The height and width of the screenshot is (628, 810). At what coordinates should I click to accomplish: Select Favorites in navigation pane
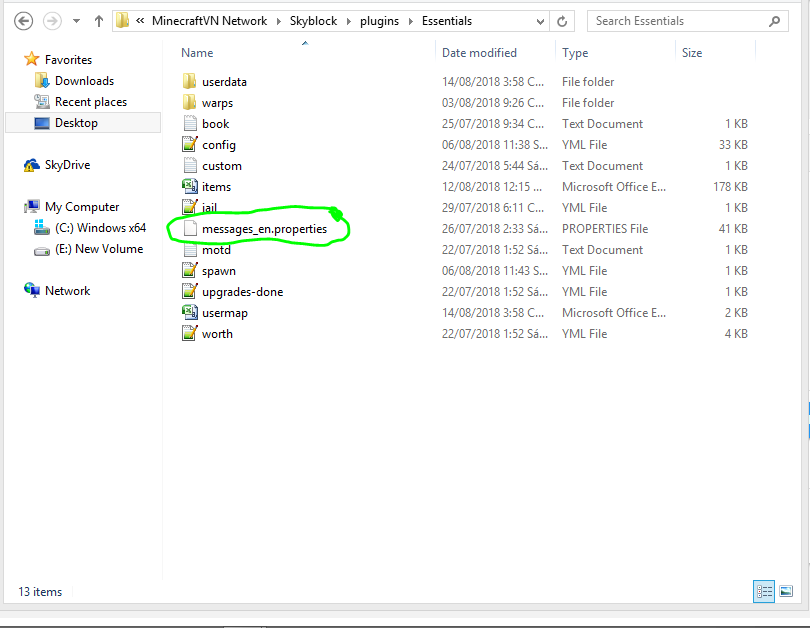click(x=68, y=60)
